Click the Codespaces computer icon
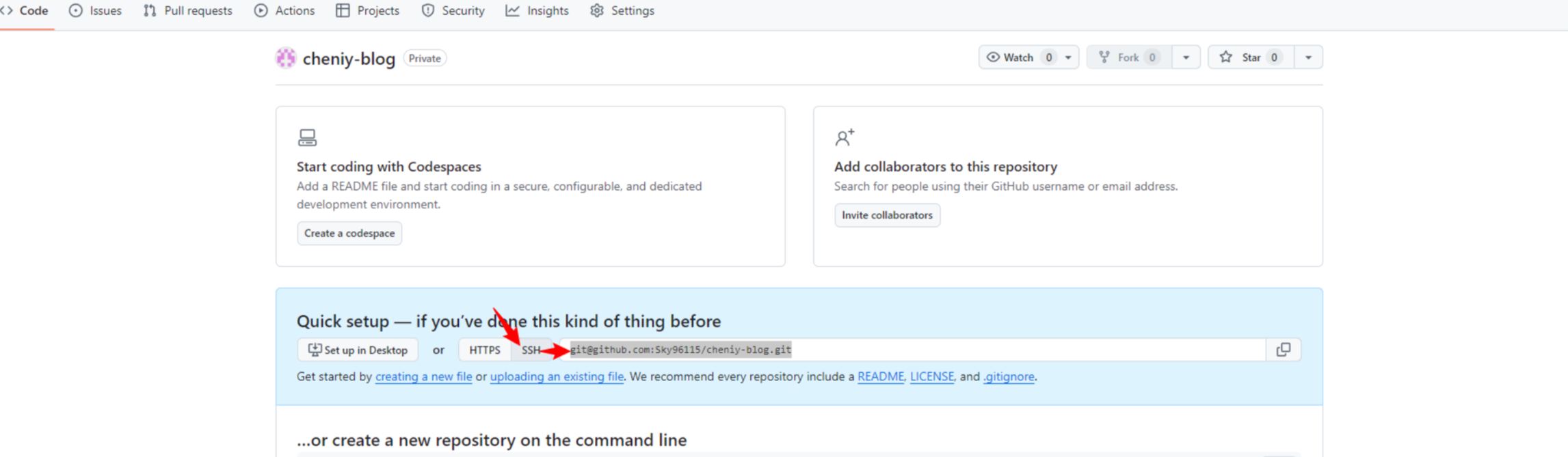The image size is (1568, 457). click(x=307, y=138)
